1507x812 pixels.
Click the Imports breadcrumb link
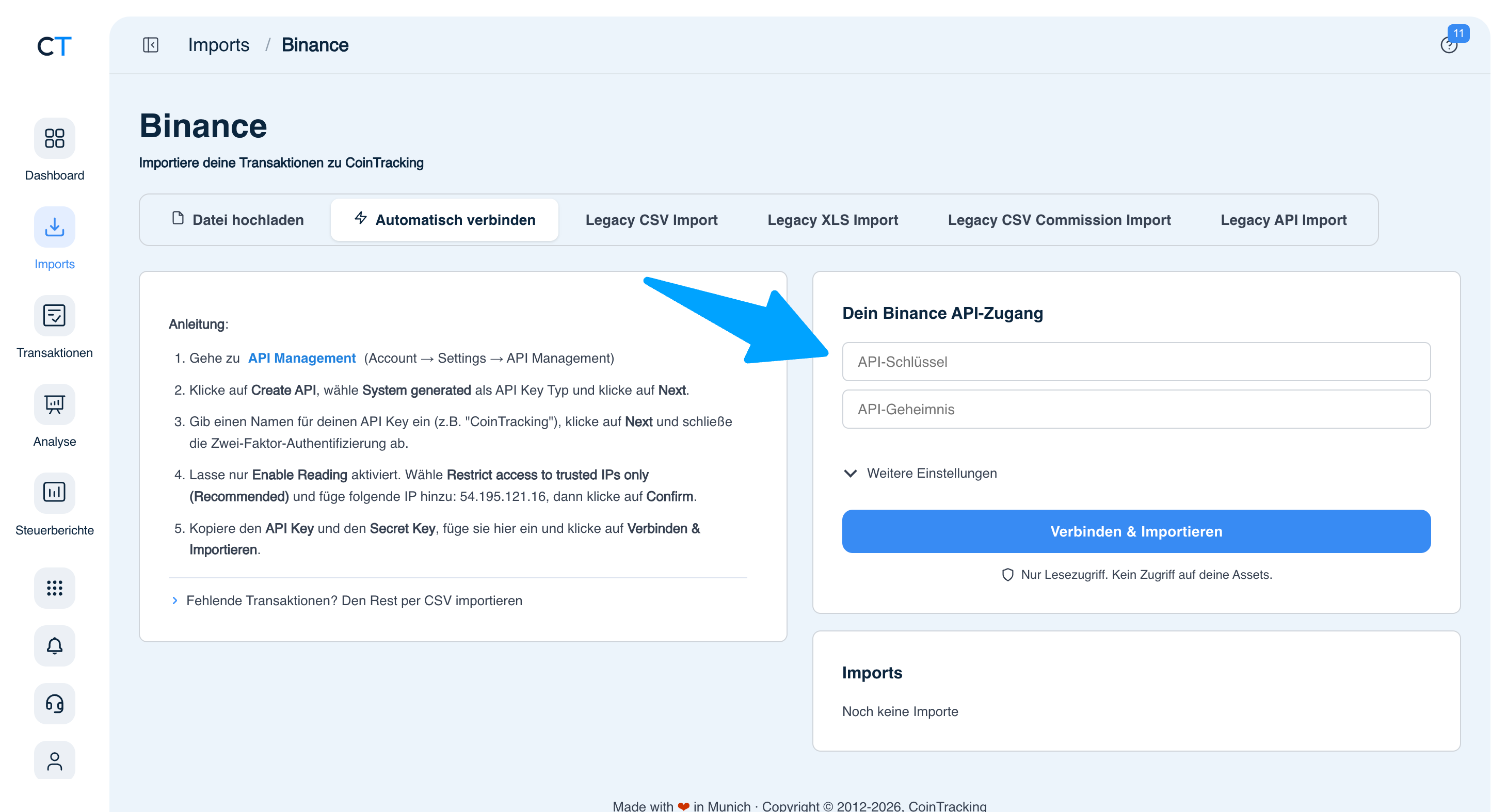218,45
